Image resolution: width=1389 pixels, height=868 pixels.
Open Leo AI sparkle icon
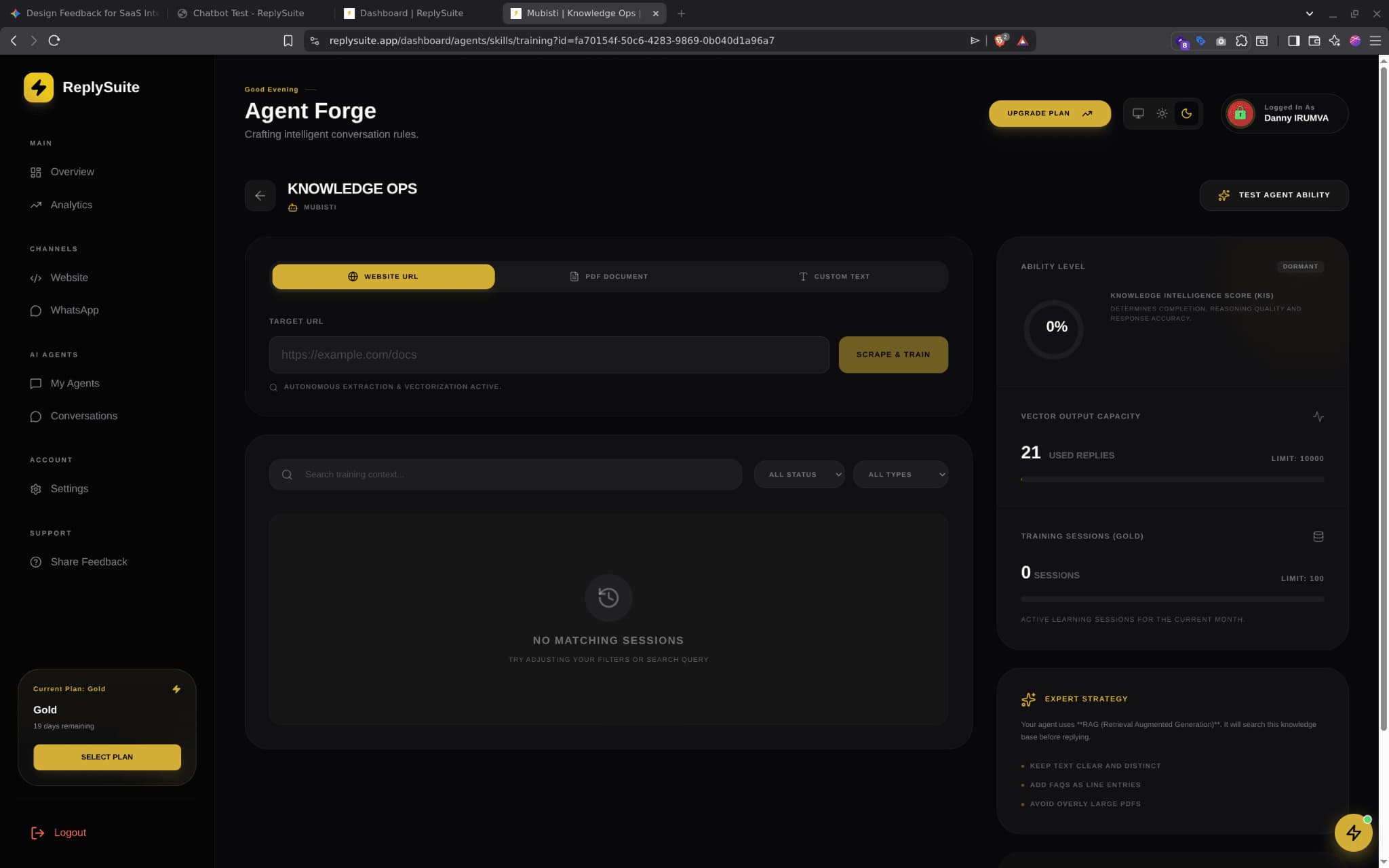click(x=1334, y=41)
